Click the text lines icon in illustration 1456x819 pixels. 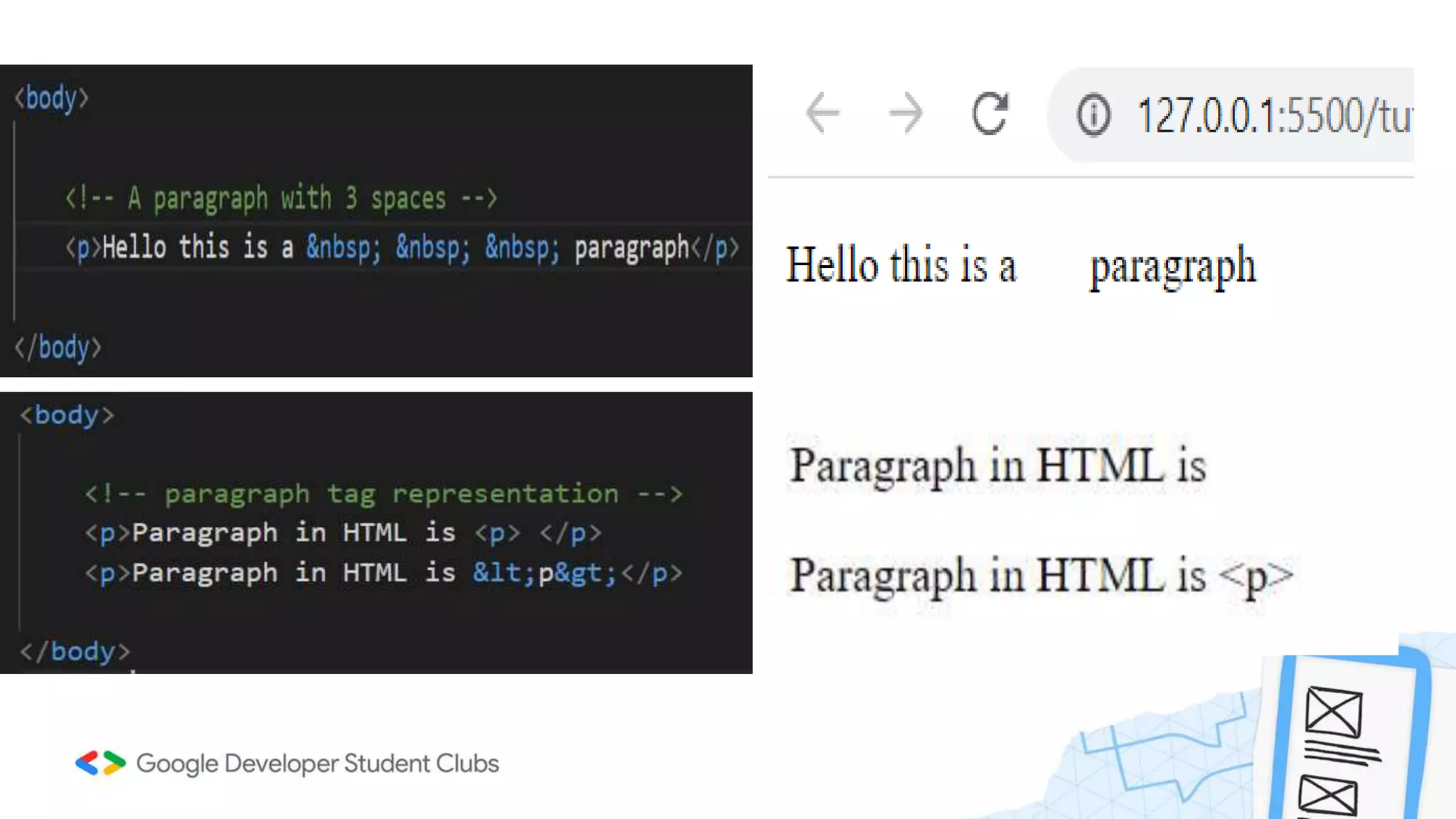pyautogui.click(x=1342, y=752)
